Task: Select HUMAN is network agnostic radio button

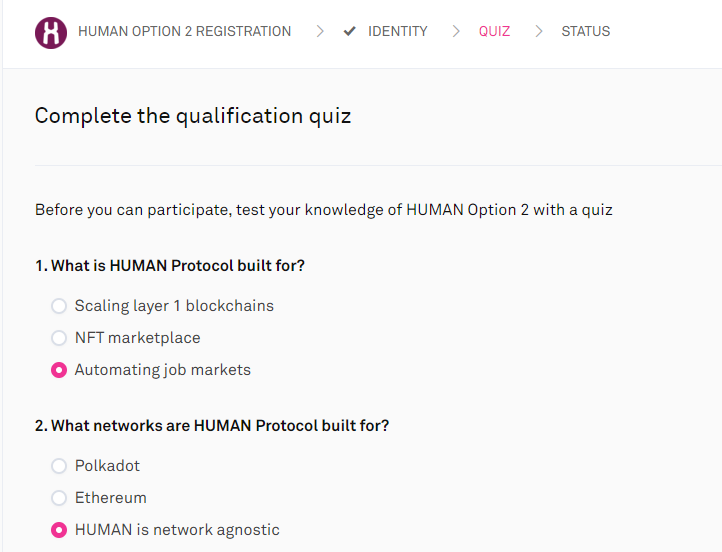Action: pos(59,530)
